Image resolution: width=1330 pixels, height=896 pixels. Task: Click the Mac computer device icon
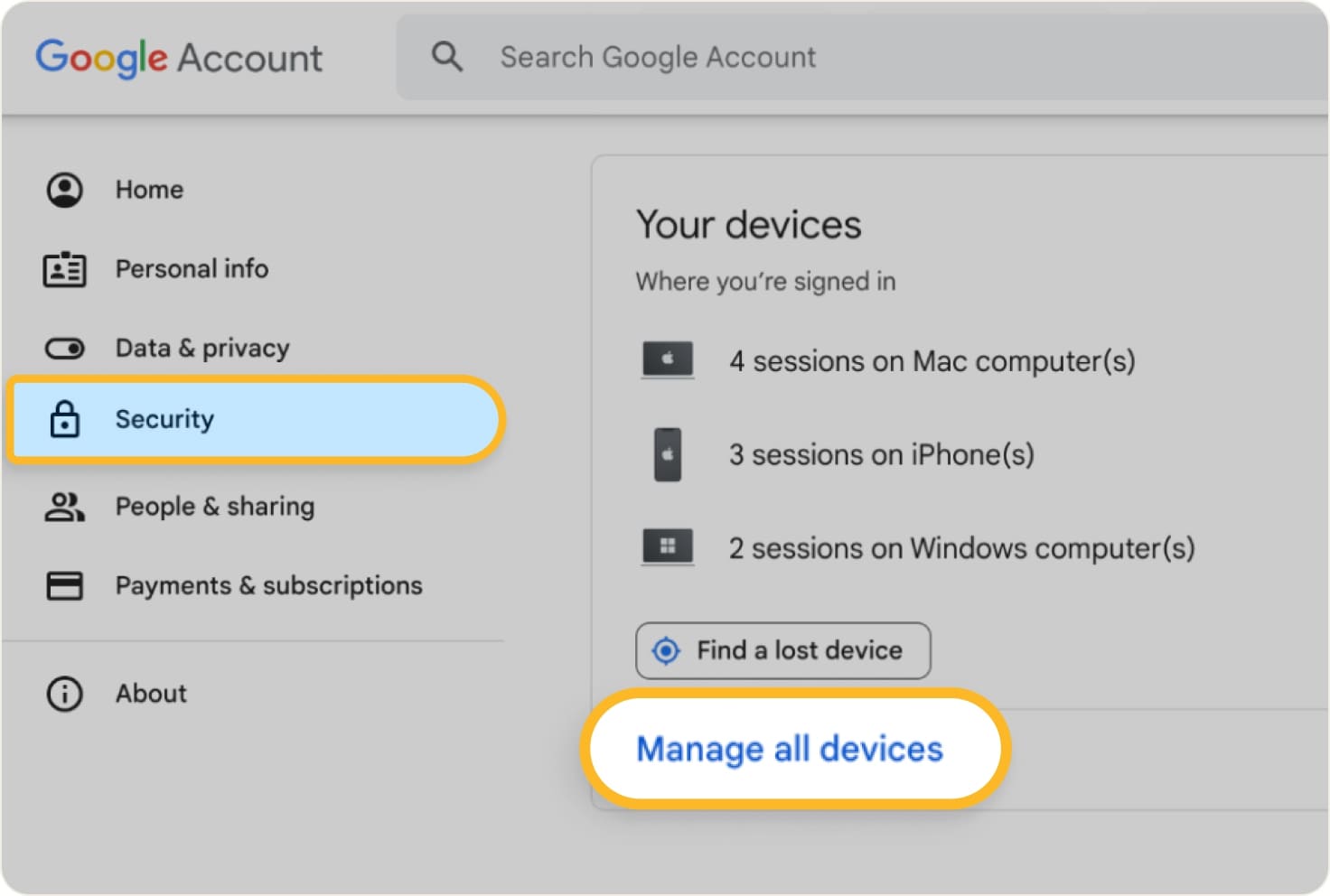(667, 359)
